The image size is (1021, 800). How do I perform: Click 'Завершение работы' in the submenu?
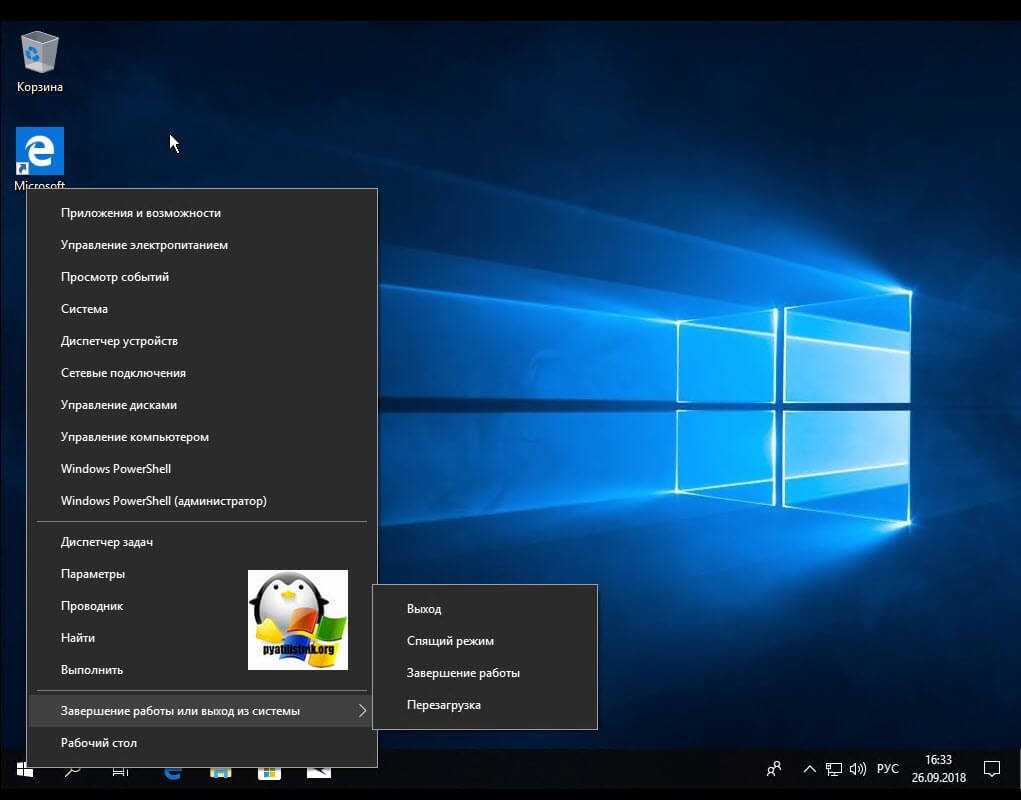[x=463, y=673]
